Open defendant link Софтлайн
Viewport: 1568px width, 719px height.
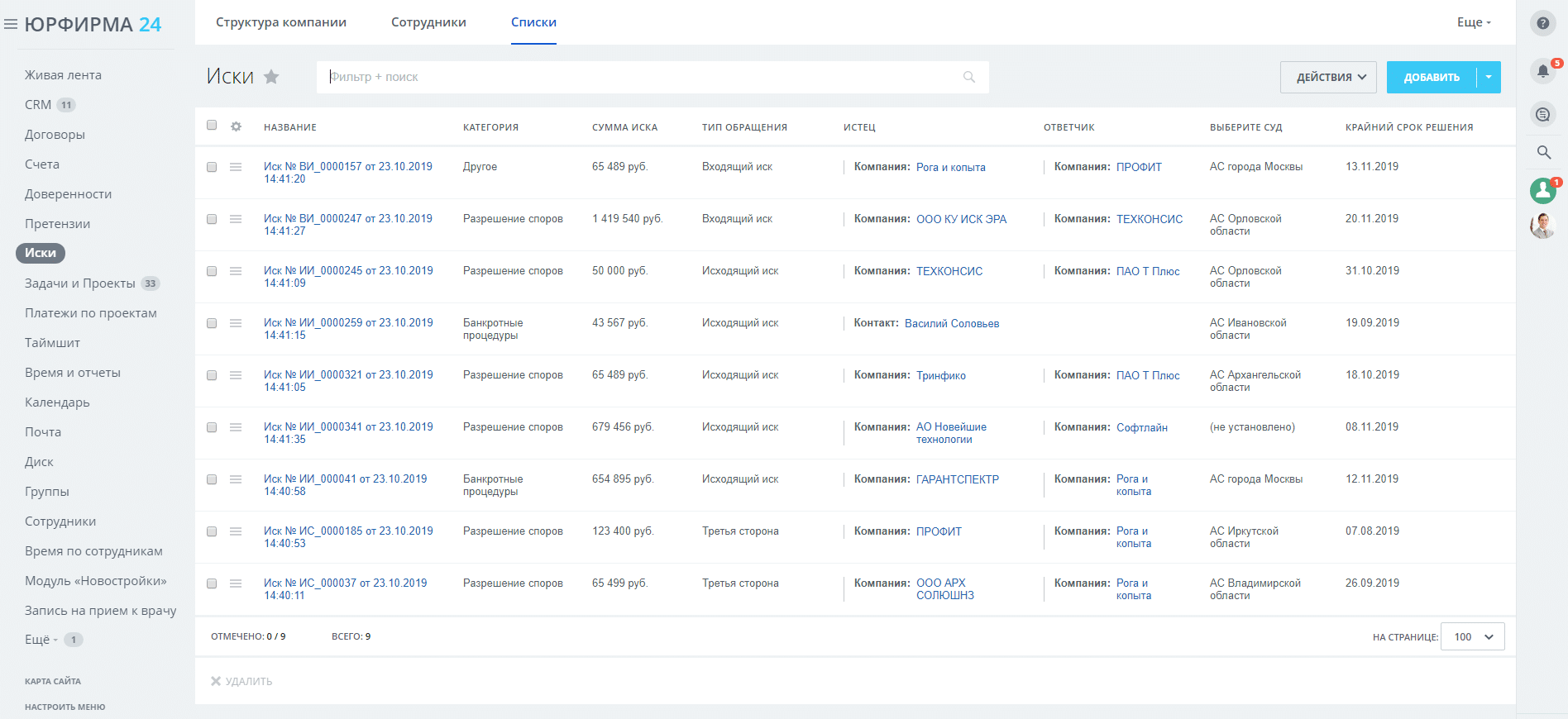[1142, 427]
